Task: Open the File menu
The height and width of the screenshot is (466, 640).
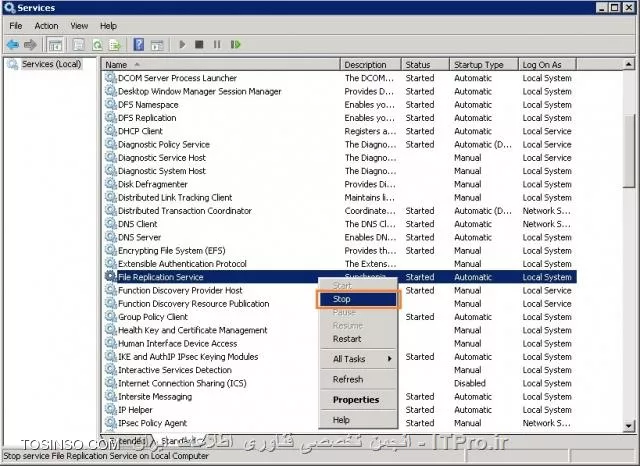Action: coord(16,26)
